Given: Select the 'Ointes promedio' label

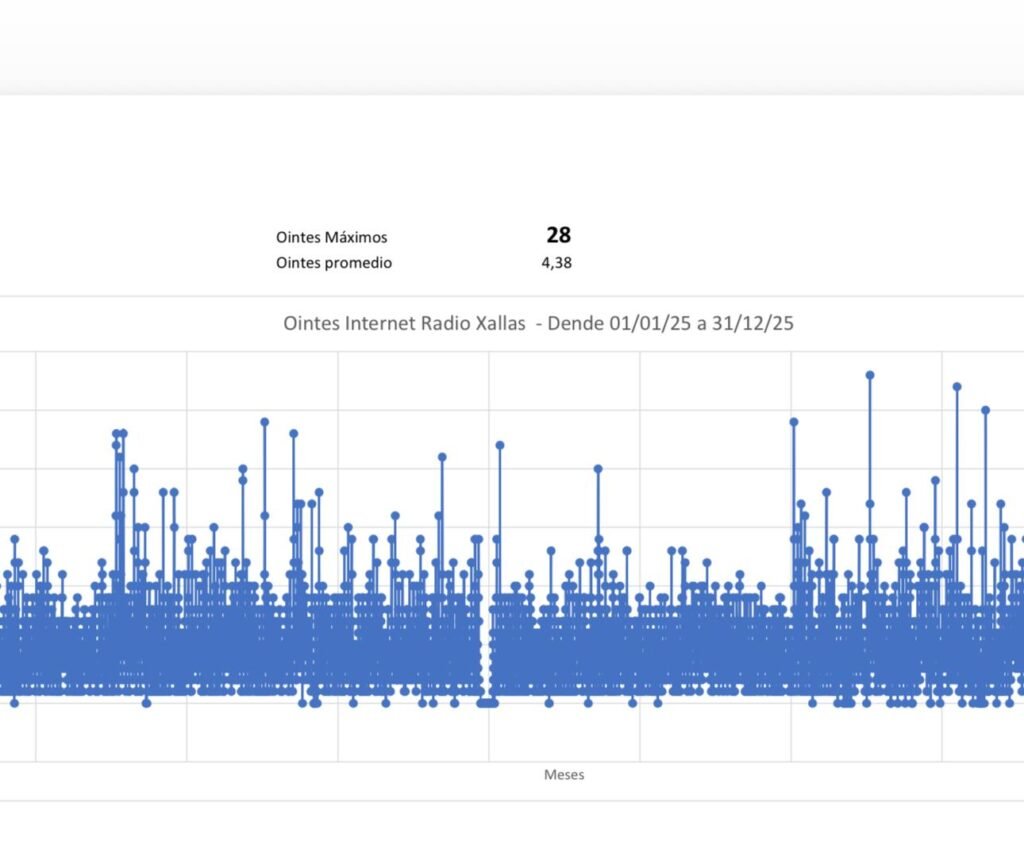Looking at the screenshot, I should tap(334, 263).
